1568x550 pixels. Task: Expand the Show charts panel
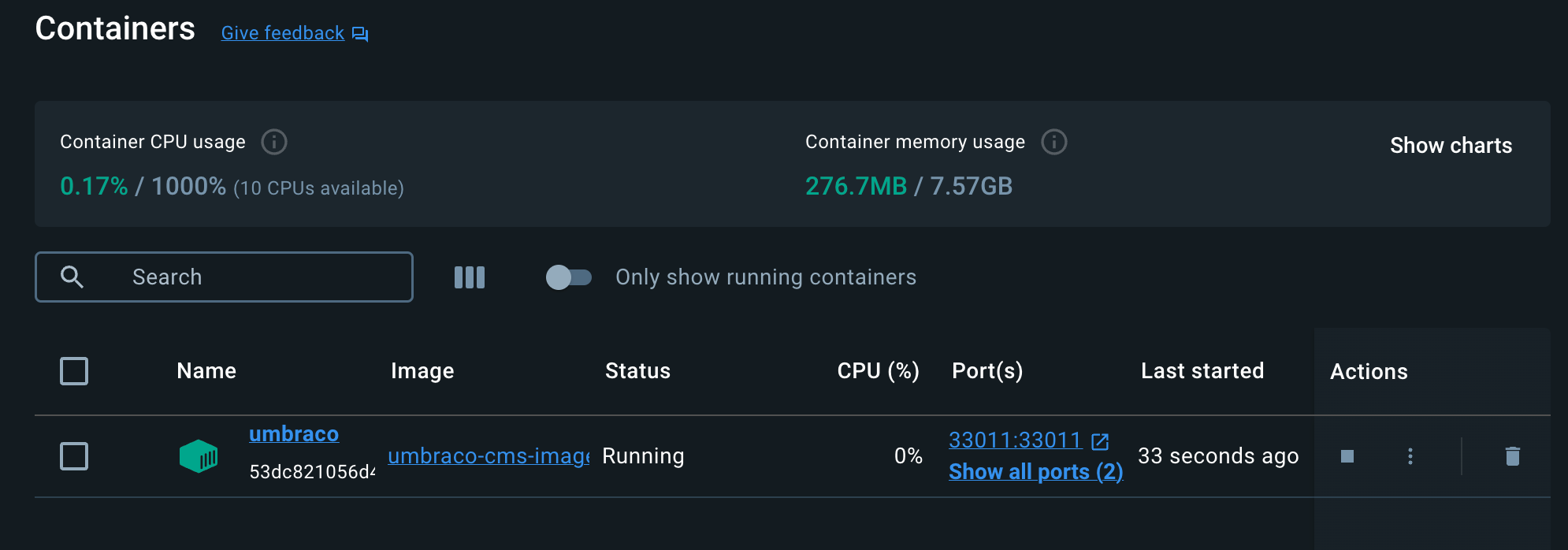point(1451,146)
